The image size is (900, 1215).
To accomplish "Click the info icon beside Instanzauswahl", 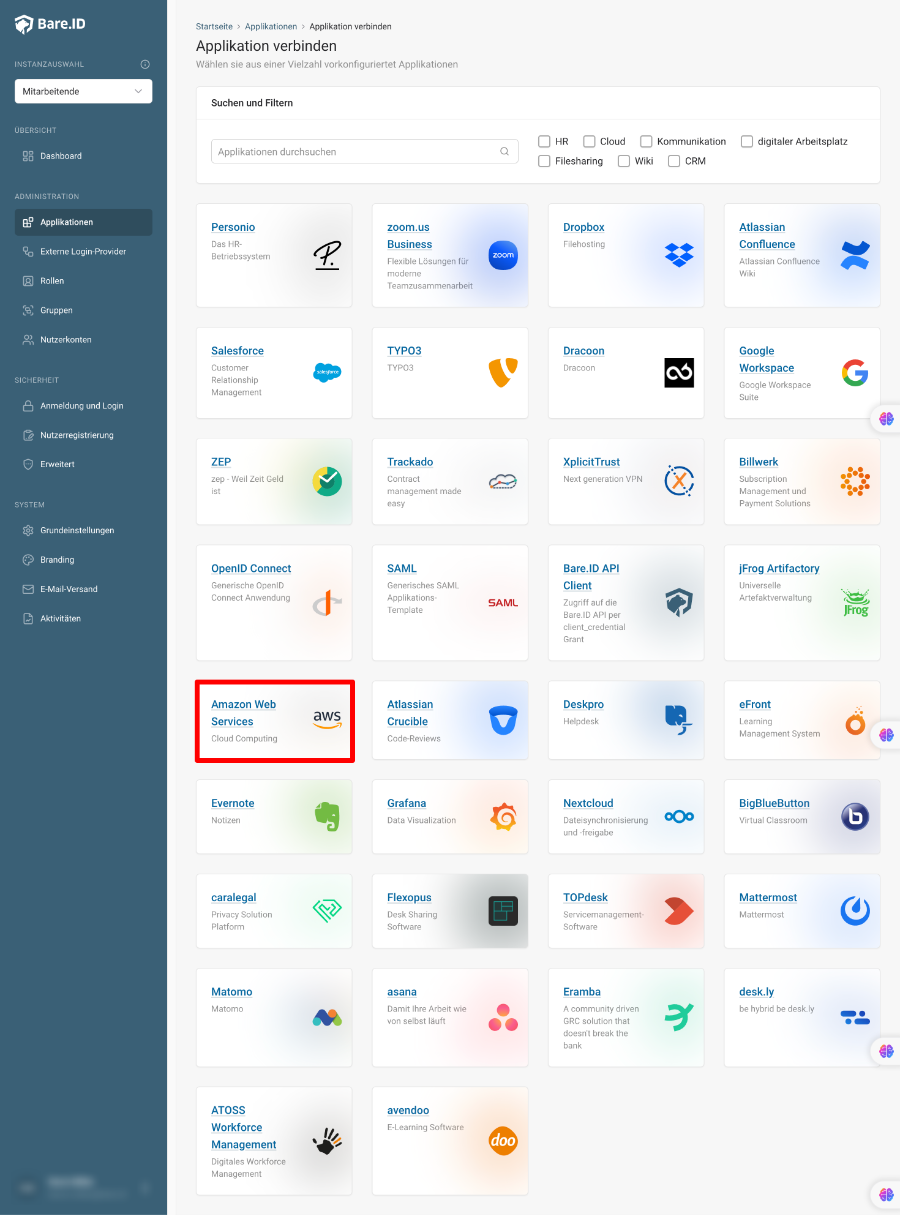I will (x=145, y=64).
